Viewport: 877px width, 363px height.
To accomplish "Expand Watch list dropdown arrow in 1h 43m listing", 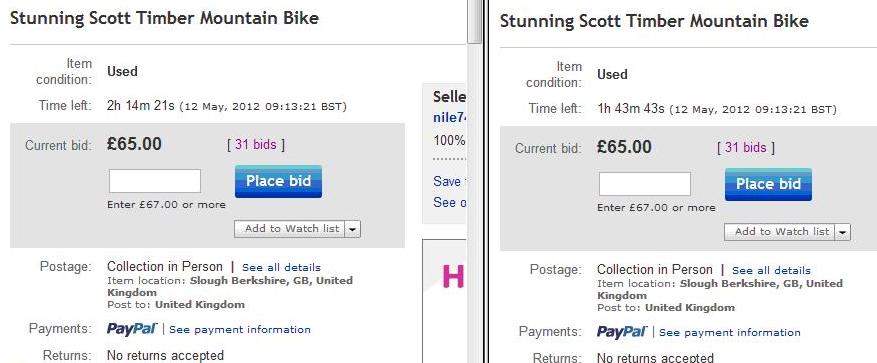I will (843, 232).
